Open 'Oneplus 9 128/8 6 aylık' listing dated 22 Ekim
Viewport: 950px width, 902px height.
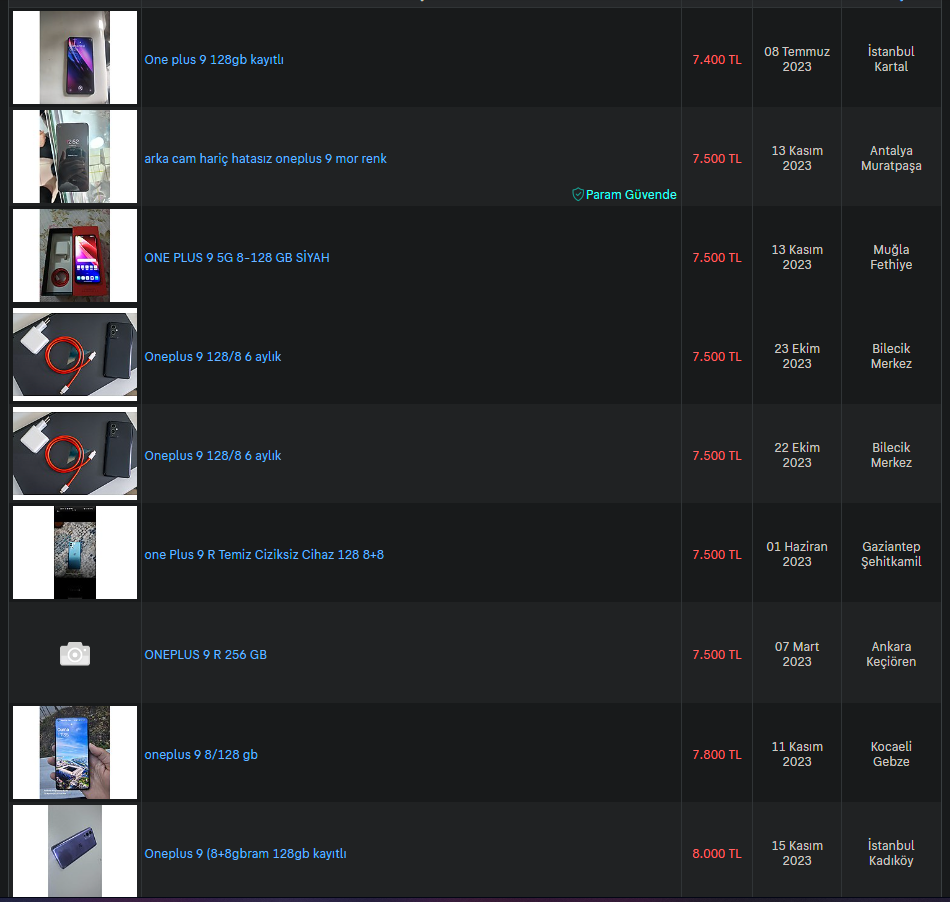coord(213,456)
